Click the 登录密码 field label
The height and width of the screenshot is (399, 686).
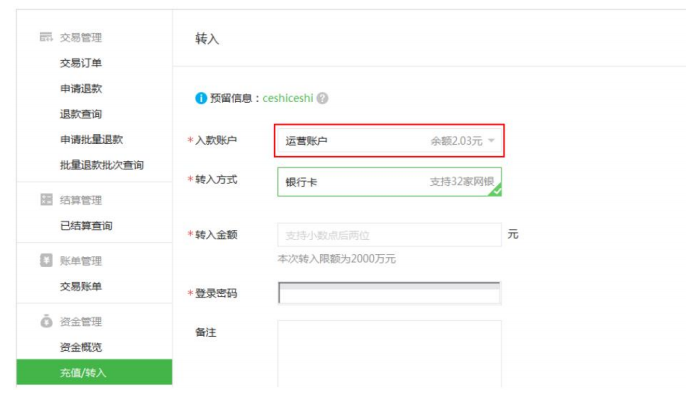(216, 293)
